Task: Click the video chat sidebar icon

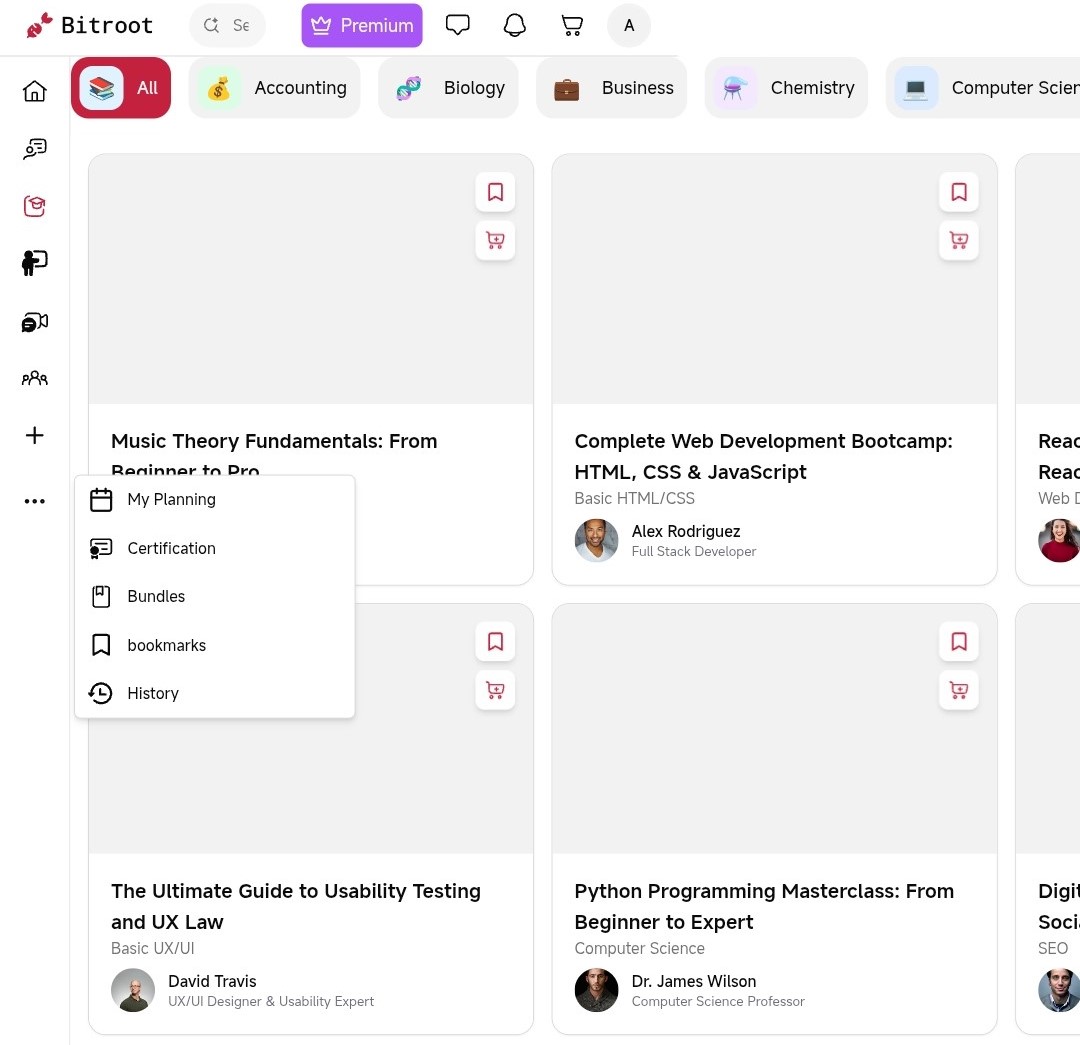Action: pyautogui.click(x=35, y=322)
